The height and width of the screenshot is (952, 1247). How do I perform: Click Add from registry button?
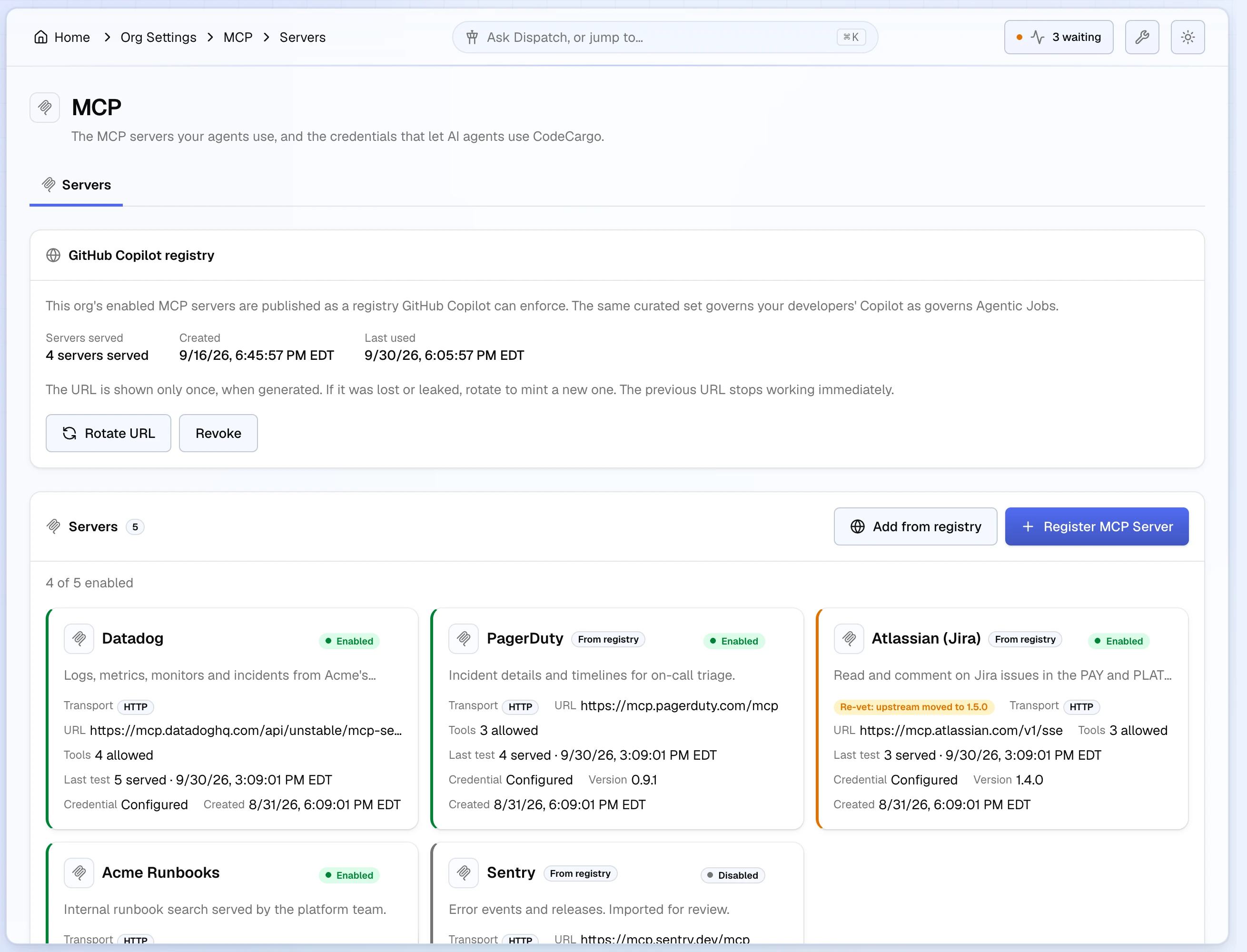[x=915, y=526]
